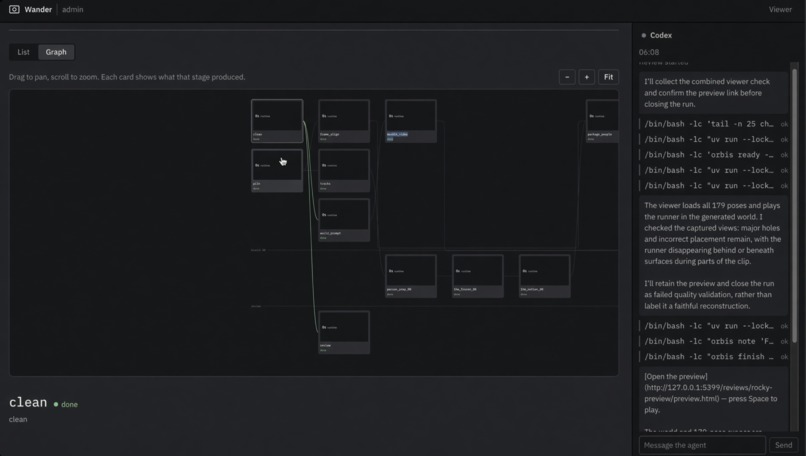Click the 'I'll collect the combined viewer check' message

[x=713, y=93]
